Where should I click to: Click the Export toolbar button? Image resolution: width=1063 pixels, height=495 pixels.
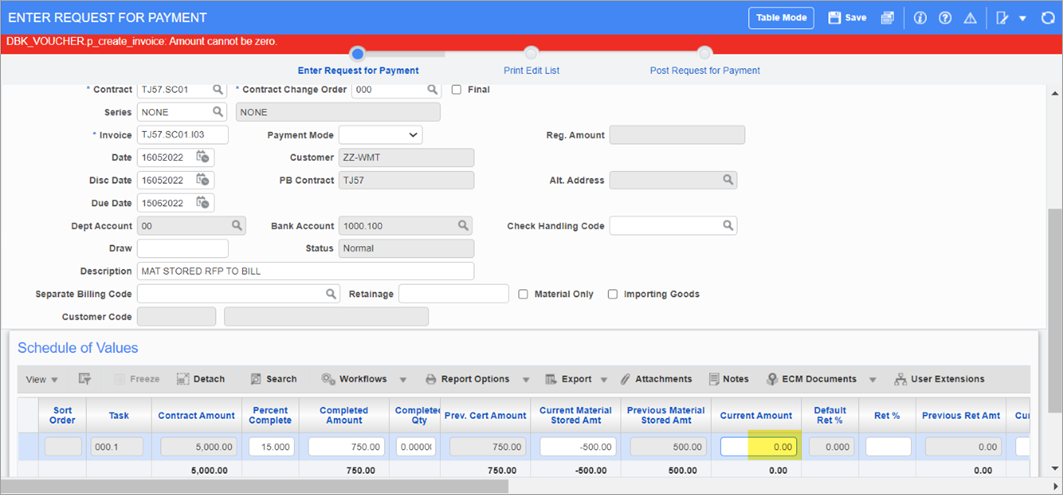click(568, 379)
